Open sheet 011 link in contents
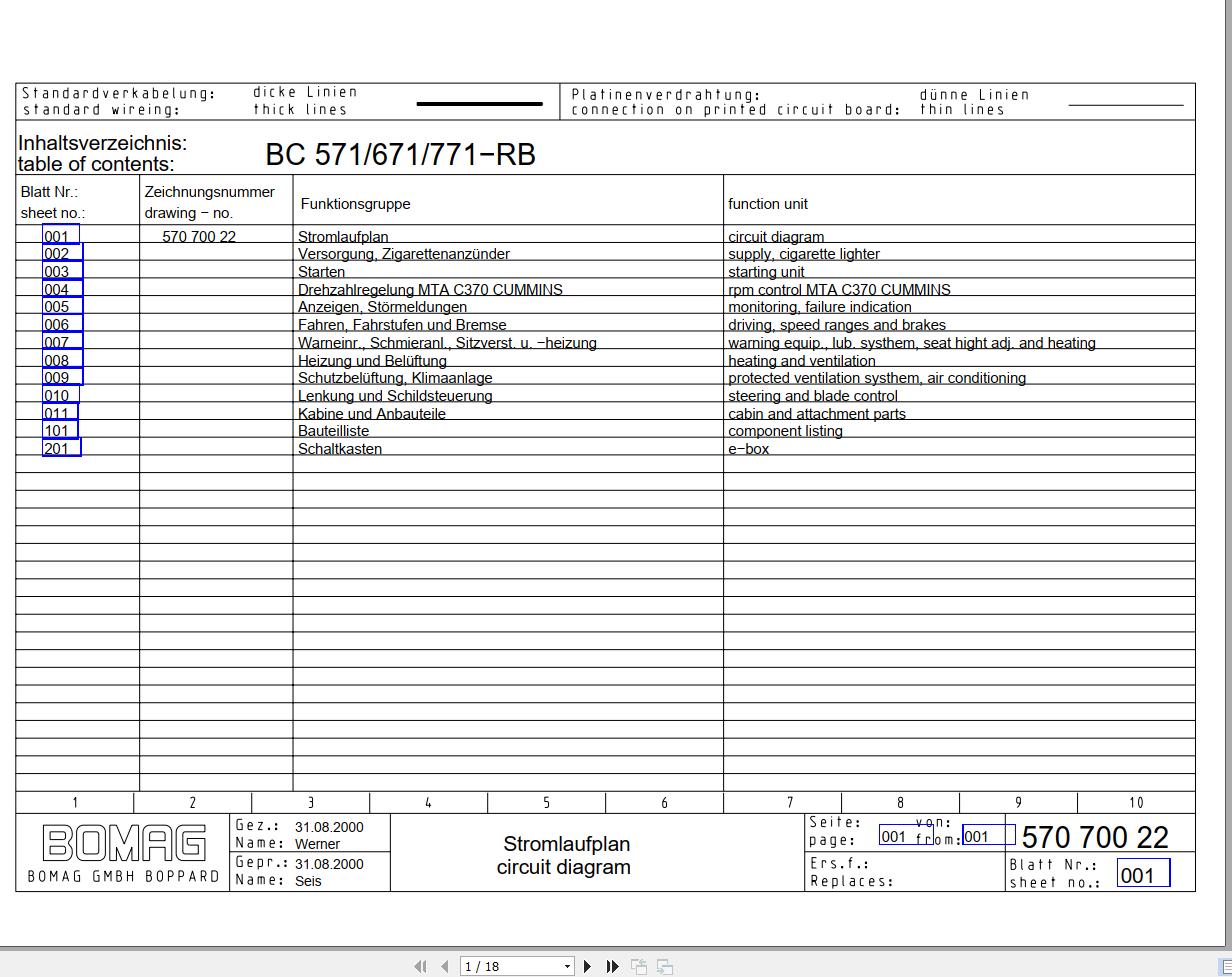This screenshot has height=977, width=1232. point(60,413)
